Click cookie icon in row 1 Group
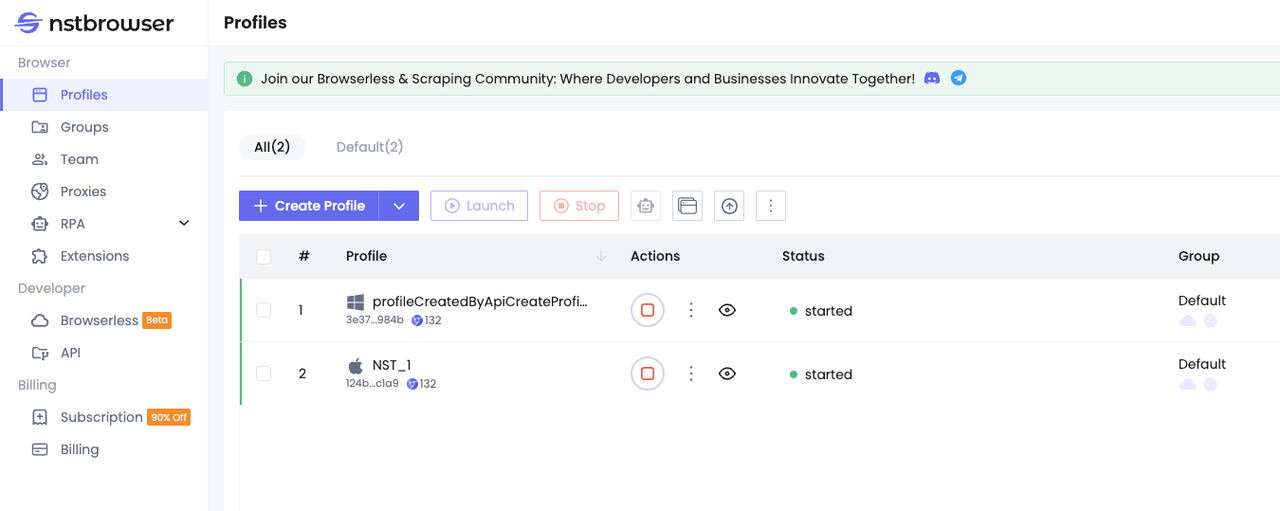Image resolution: width=1280 pixels, height=511 pixels. point(1210,321)
